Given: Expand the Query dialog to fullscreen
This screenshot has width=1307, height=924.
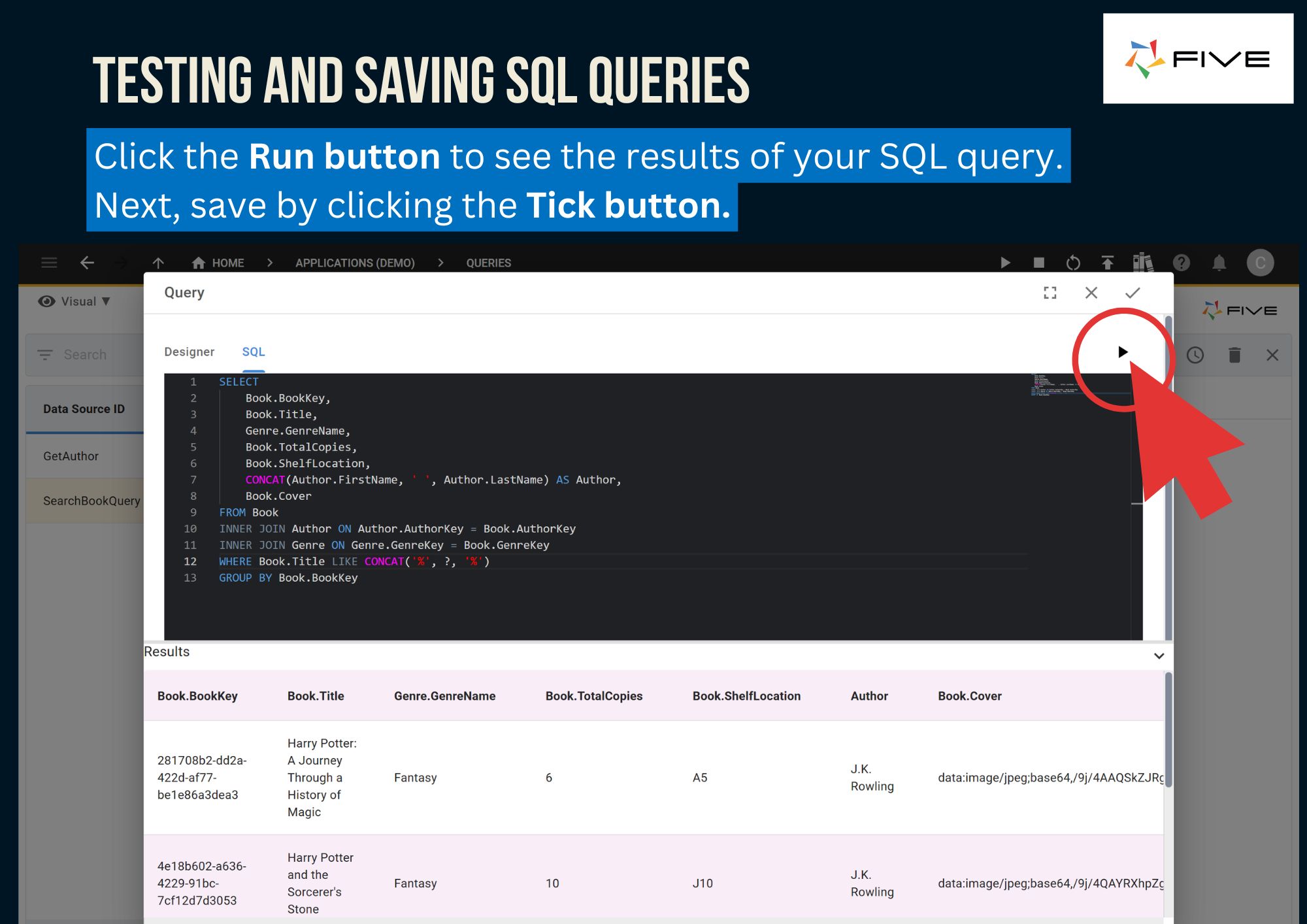Looking at the screenshot, I should pyautogui.click(x=1050, y=293).
